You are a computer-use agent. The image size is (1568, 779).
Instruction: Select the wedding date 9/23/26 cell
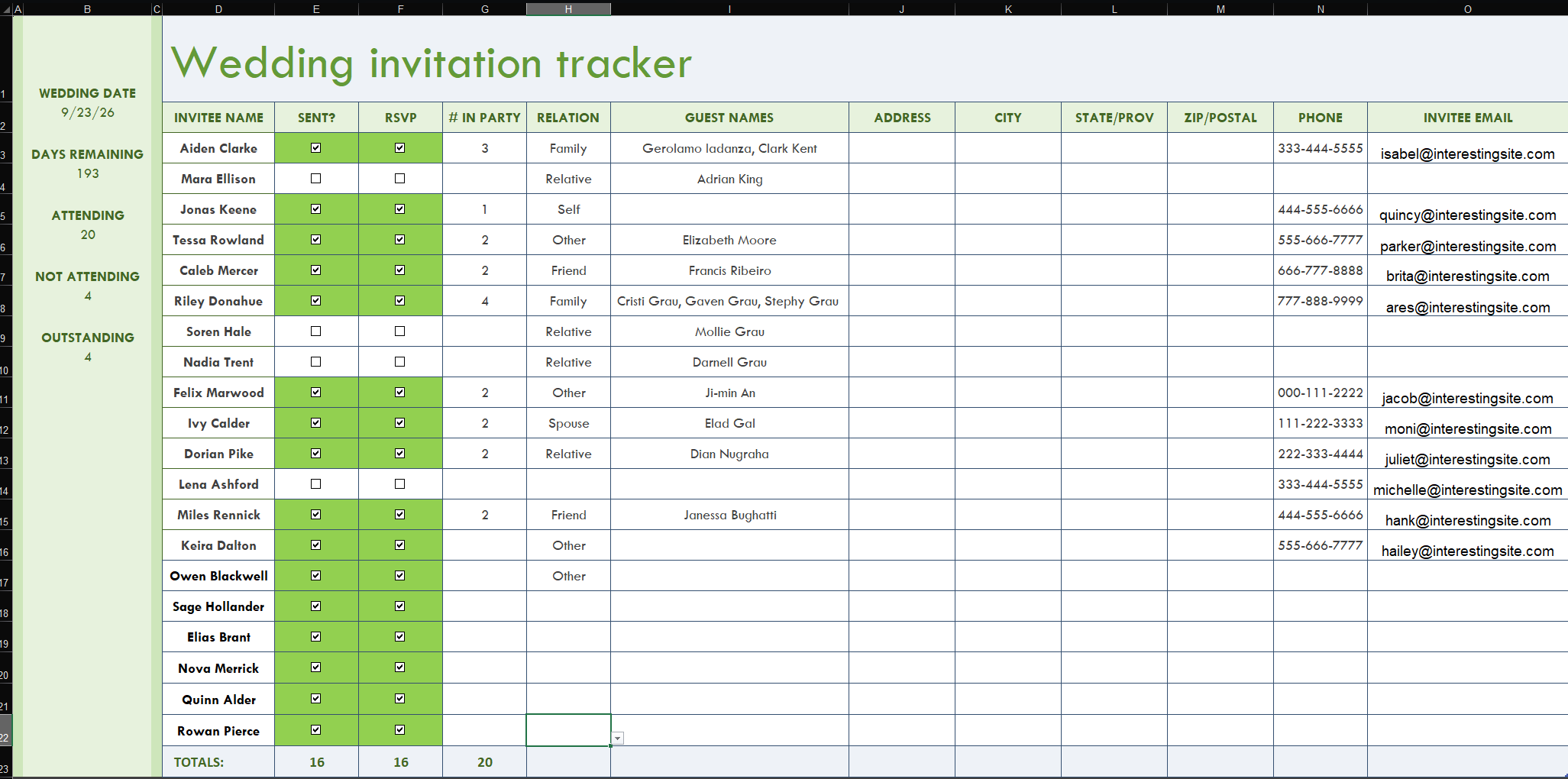pyautogui.click(x=88, y=113)
